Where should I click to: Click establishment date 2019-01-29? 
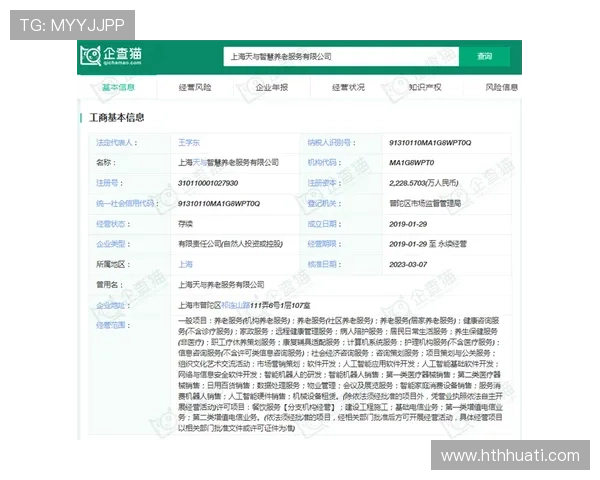coord(408,224)
